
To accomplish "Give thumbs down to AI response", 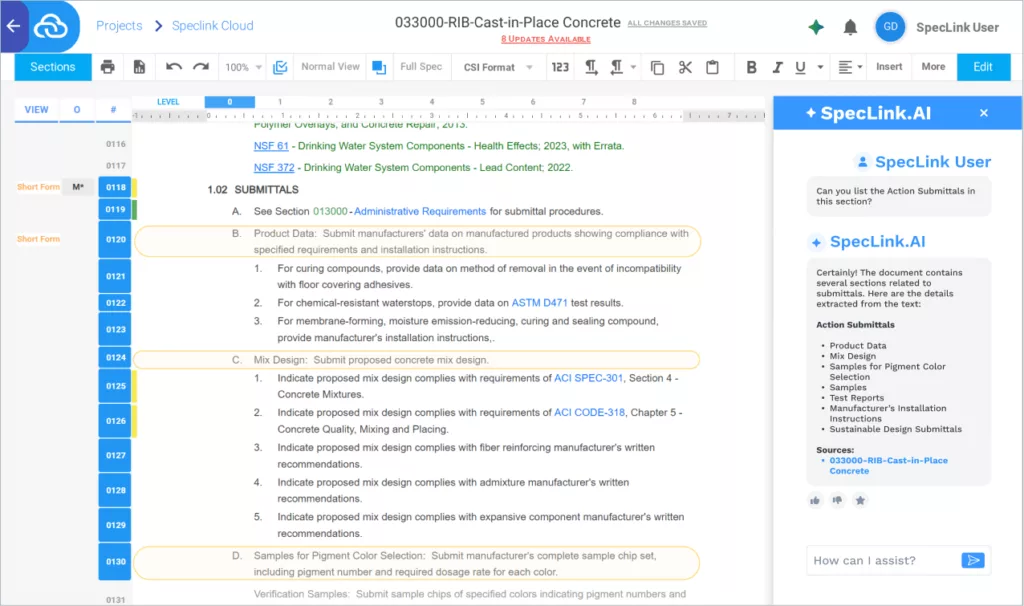I will (x=837, y=500).
